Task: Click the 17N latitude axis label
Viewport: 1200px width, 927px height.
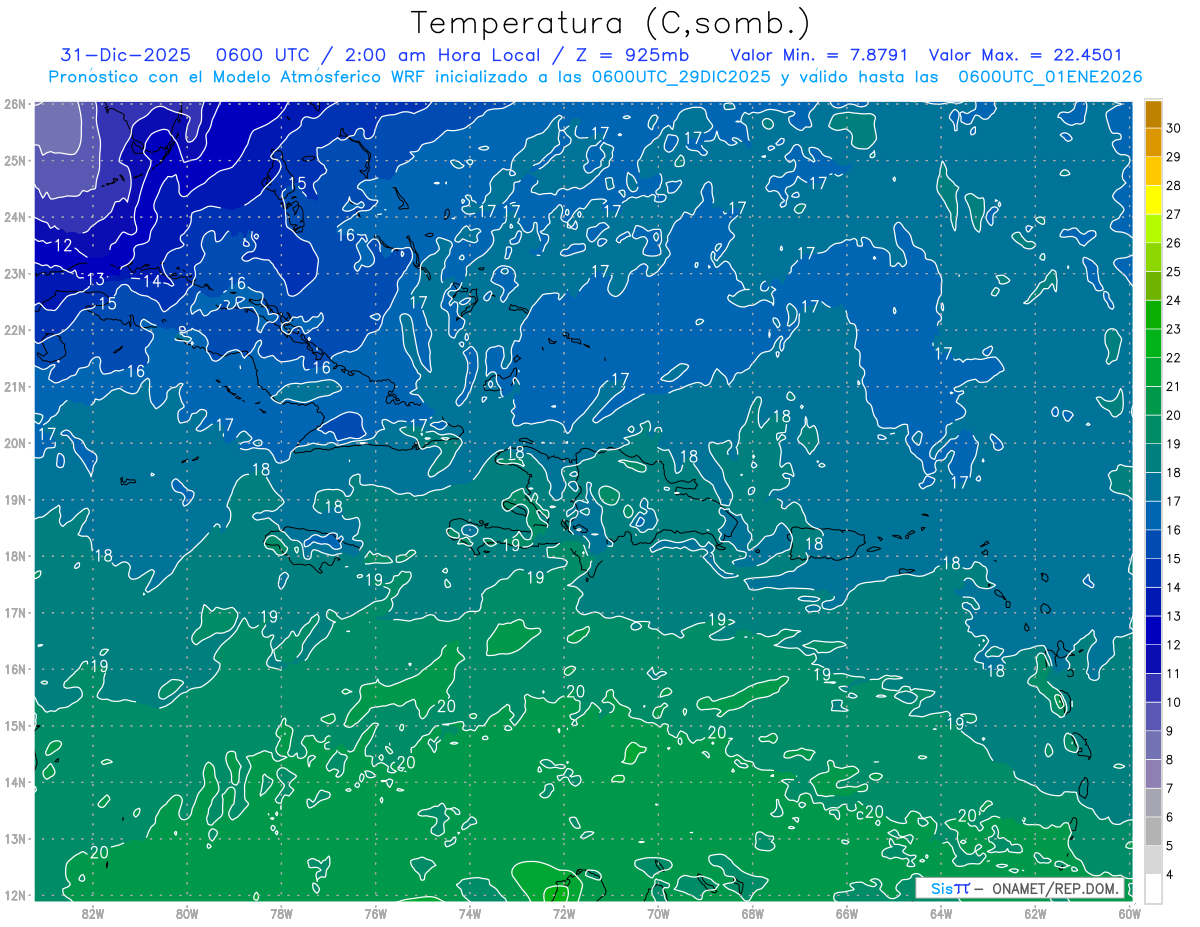Action: pyautogui.click(x=14, y=612)
